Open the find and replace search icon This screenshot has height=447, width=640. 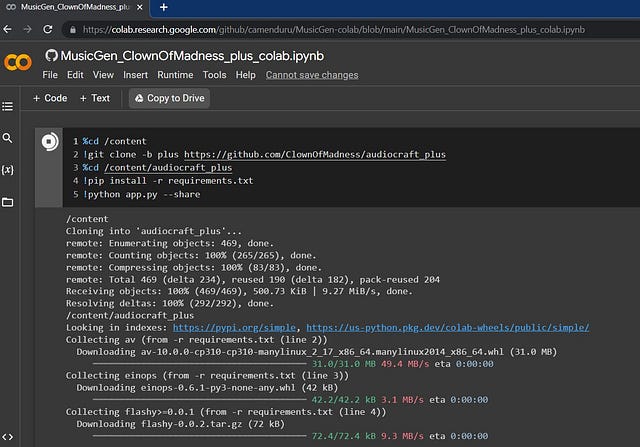[7, 138]
